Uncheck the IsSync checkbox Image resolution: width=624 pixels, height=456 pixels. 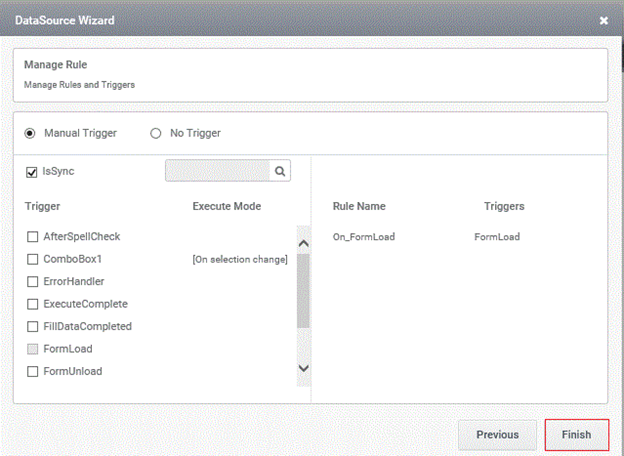tap(31, 172)
